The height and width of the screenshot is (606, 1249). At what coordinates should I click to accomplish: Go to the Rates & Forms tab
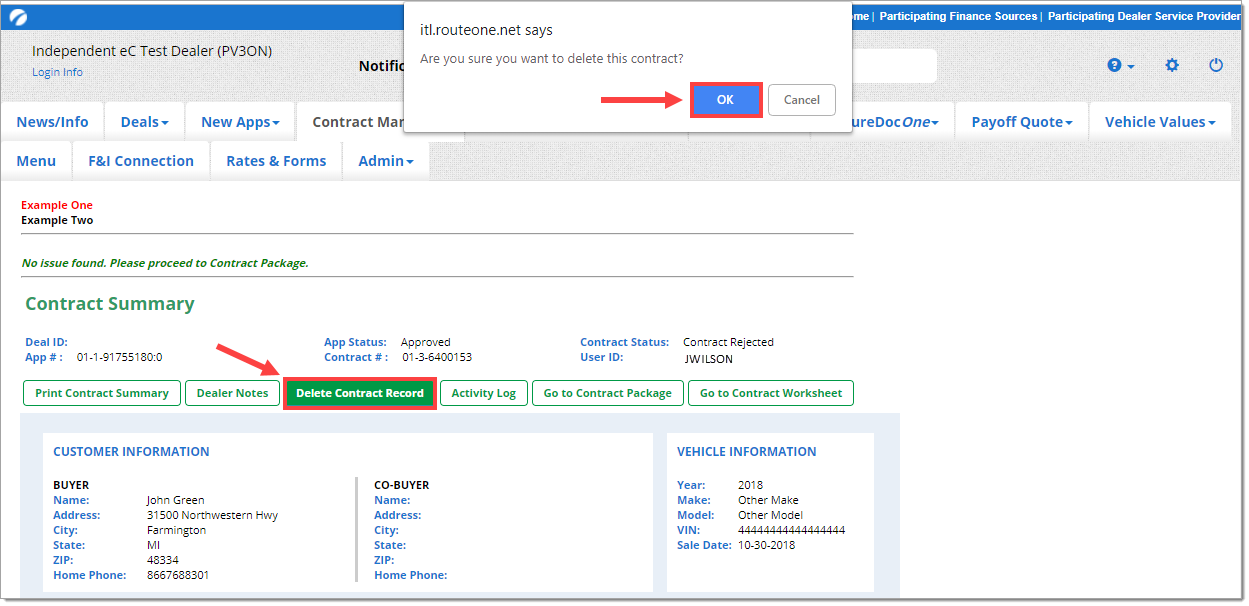(276, 161)
